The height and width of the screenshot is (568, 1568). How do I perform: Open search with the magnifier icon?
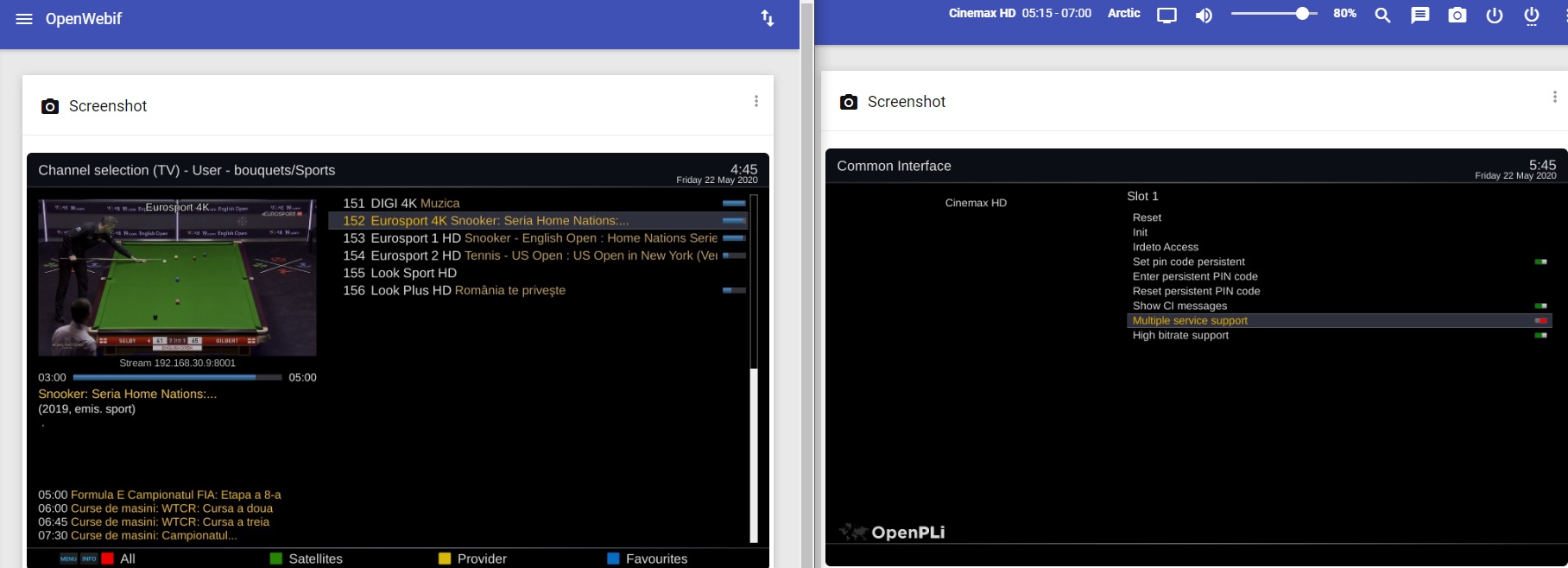tap(1383, 16)
